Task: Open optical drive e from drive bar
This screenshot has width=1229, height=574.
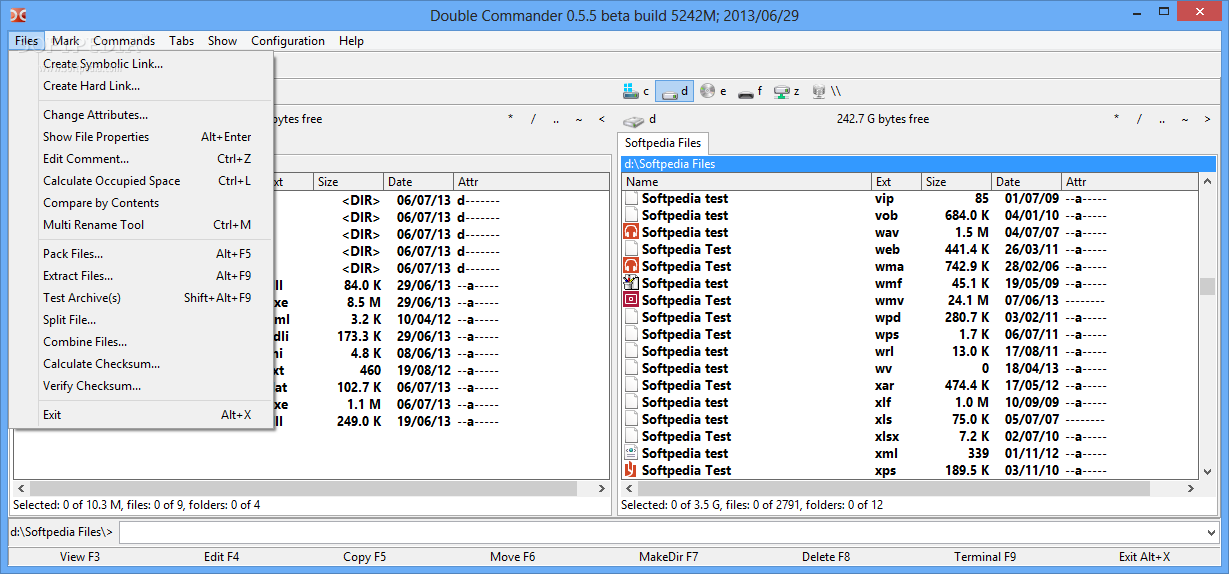Action: pos(713,91)
